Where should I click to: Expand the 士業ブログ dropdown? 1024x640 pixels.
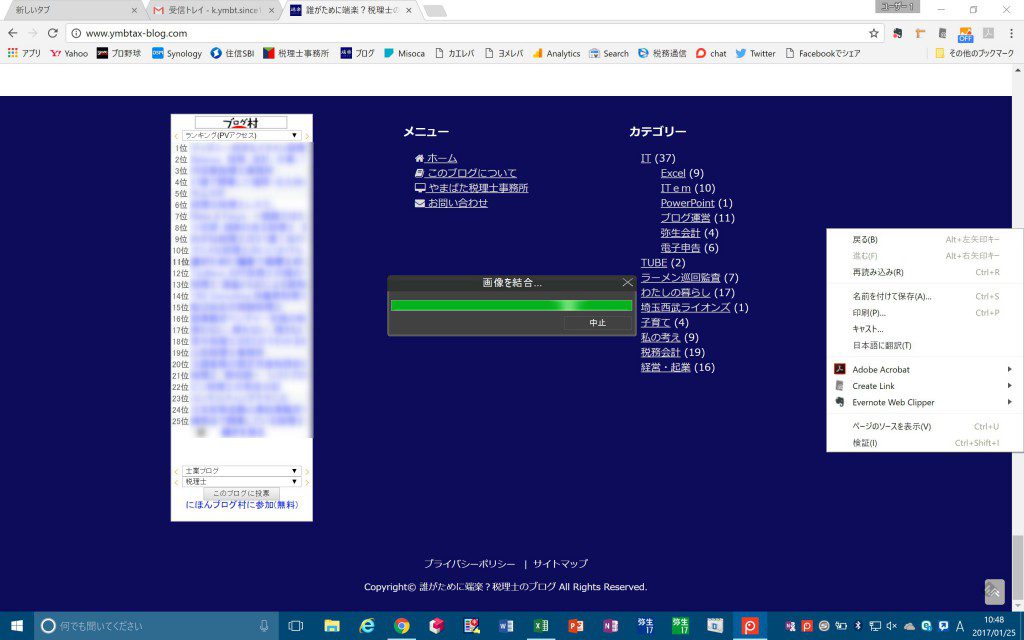tap(240, 470)
